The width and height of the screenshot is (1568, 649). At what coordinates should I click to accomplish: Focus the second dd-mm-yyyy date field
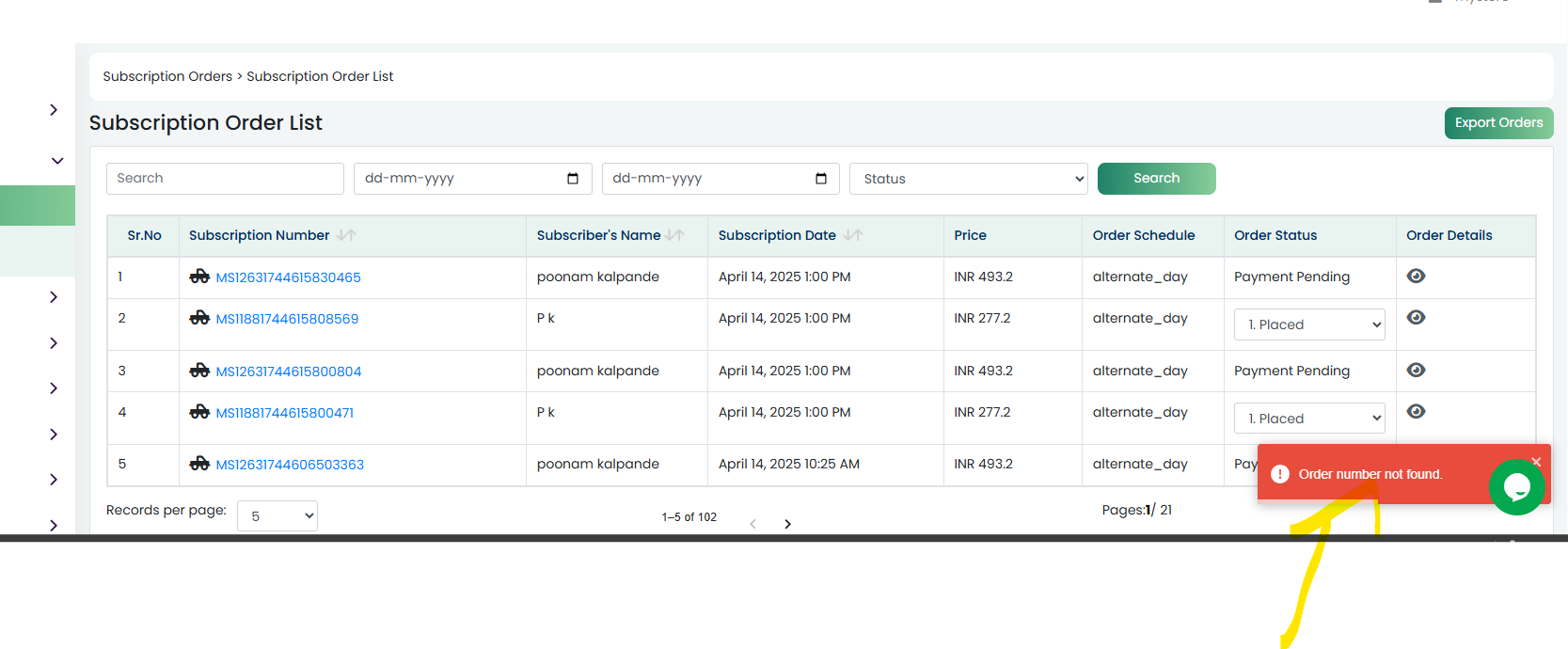(721, 179)
